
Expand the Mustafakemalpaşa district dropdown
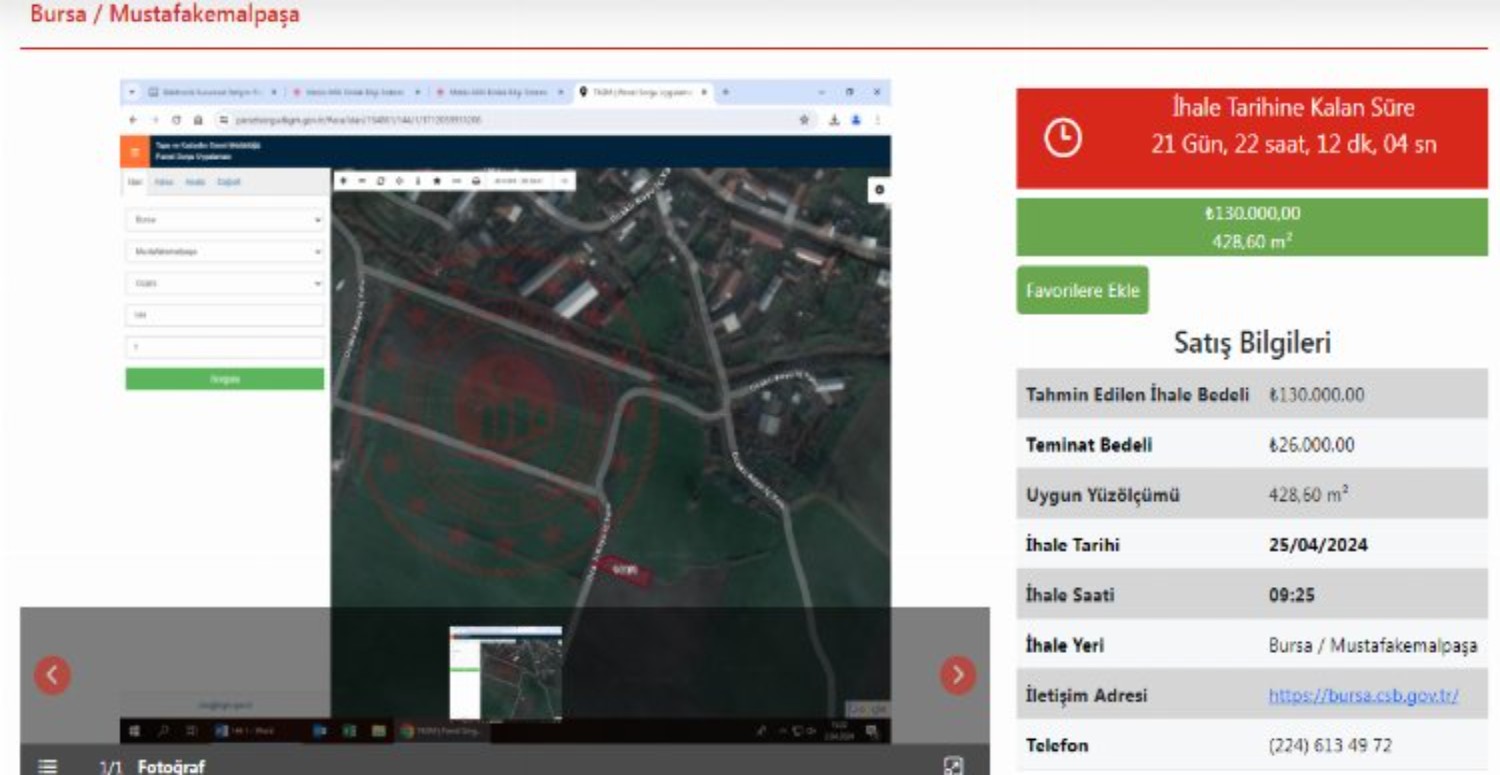tap(224, 252)
